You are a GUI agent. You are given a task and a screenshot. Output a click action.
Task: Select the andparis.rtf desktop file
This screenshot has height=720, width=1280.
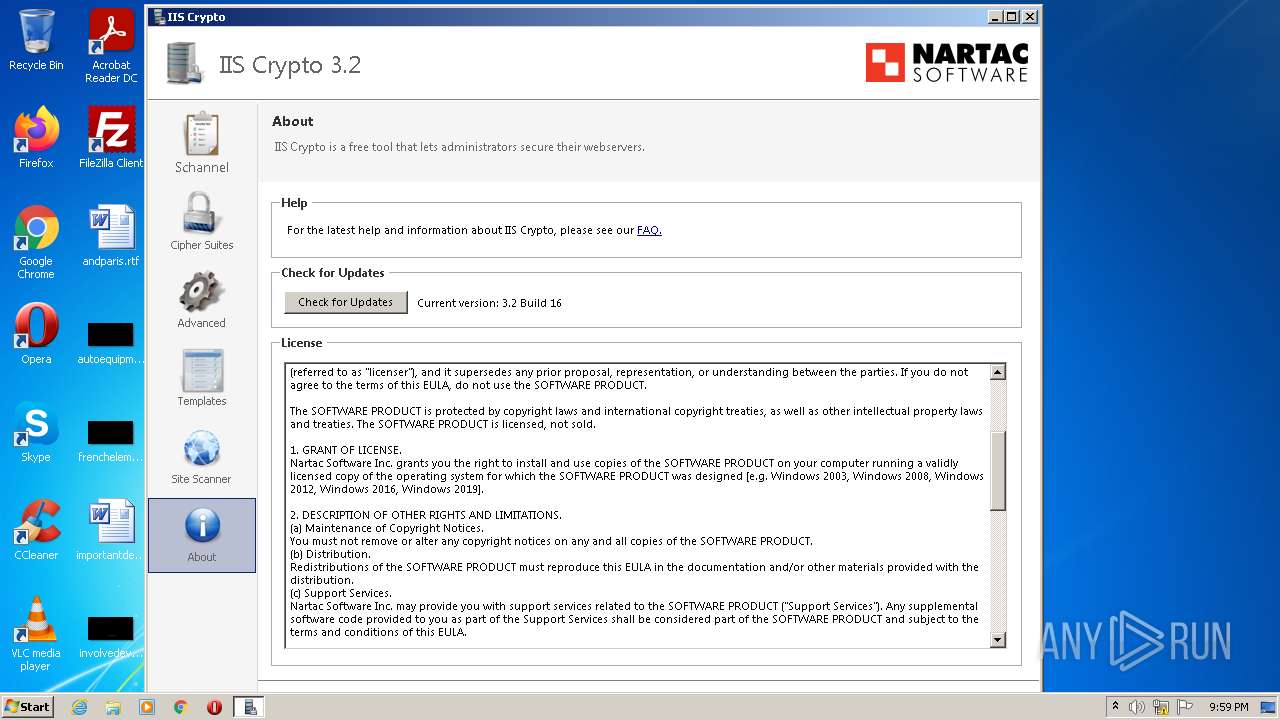point(111,236)
